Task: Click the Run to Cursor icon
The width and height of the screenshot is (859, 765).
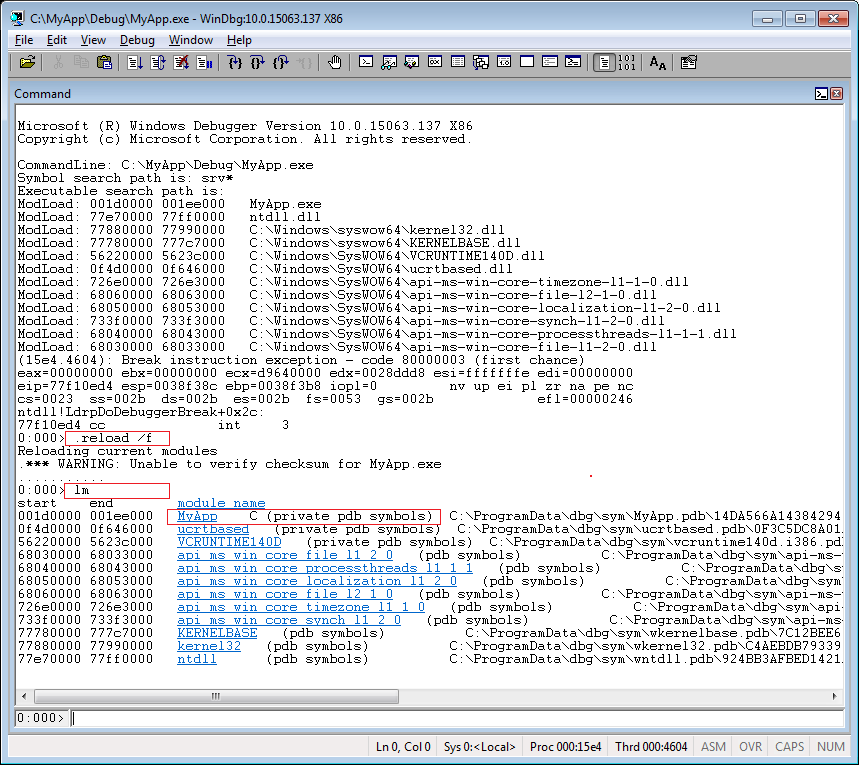Action: coord(303,62)
